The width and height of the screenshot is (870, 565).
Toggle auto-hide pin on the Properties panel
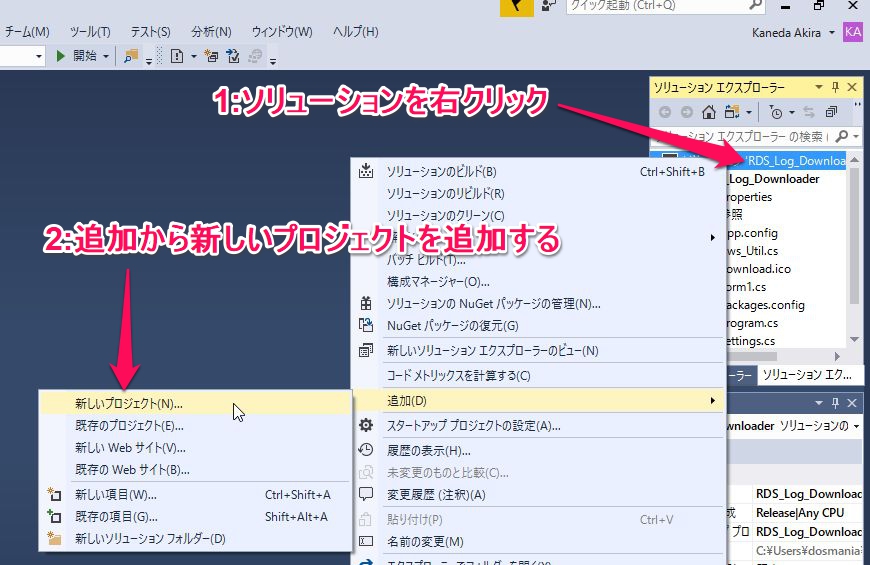(x=836, y=402)
